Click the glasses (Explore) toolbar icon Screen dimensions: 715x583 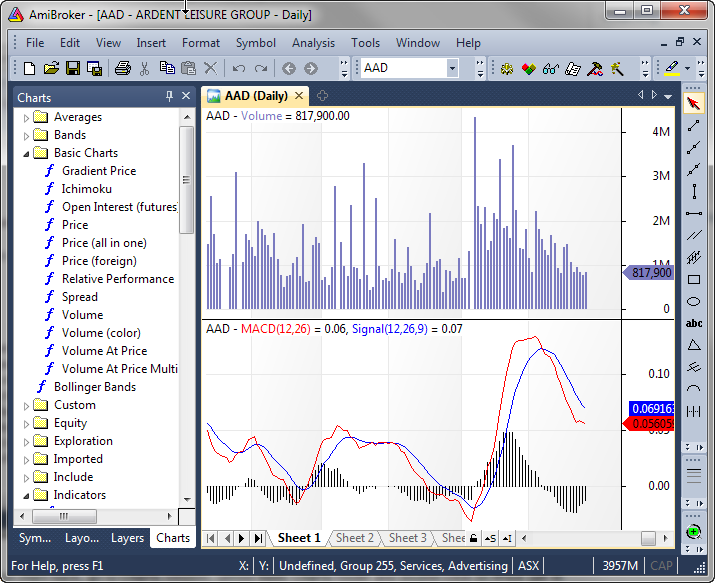[x=551, y=69]
